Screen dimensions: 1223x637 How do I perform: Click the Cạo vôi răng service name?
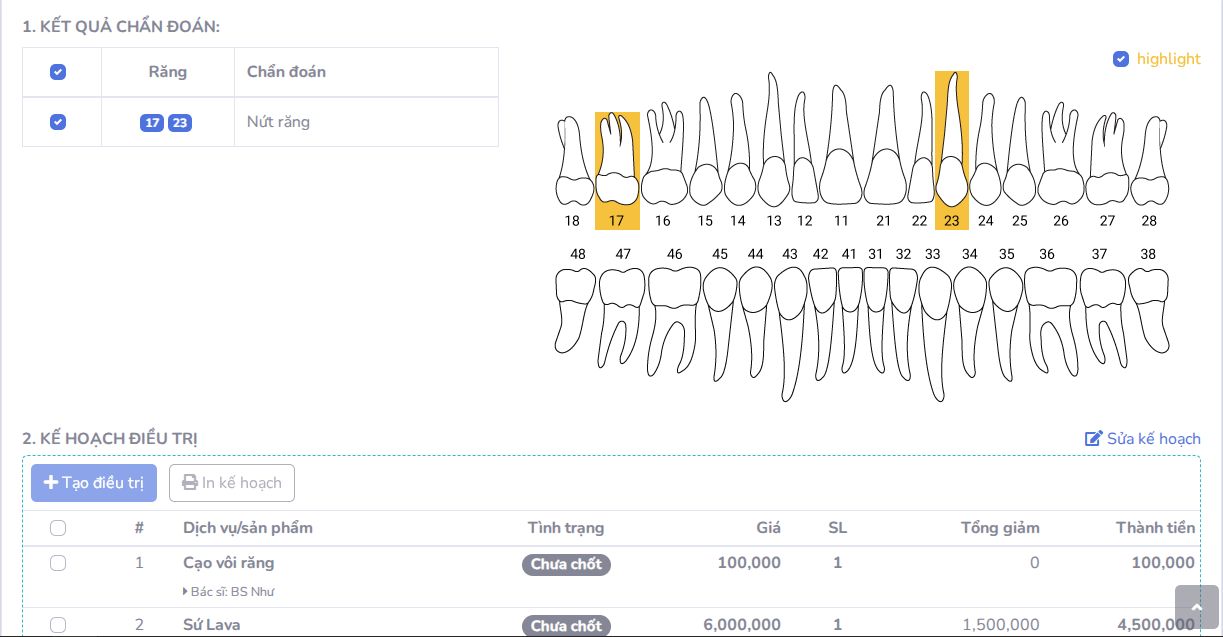coord(228,563)
